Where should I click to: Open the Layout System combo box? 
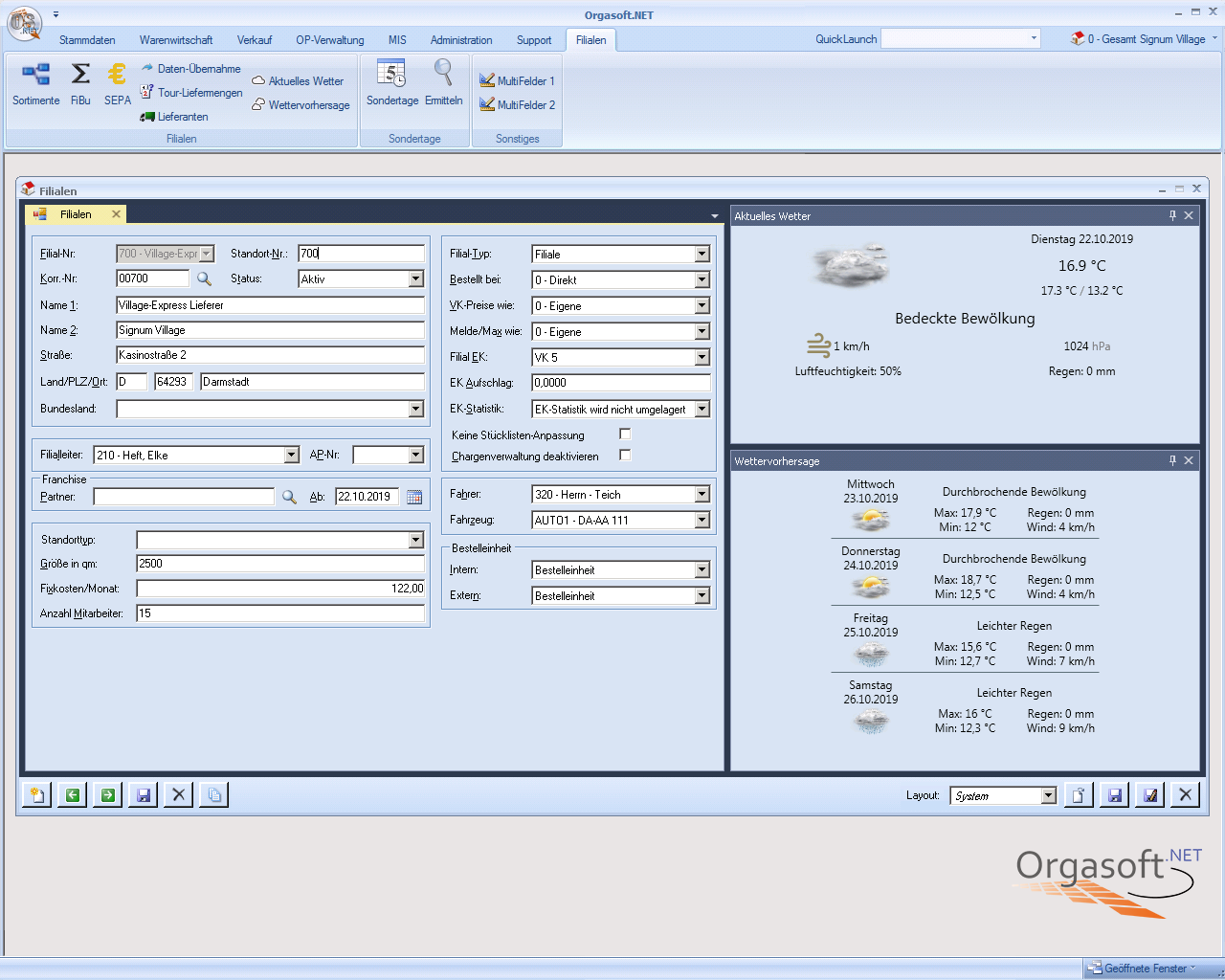pyautogui.click(x=1048, y=796)
